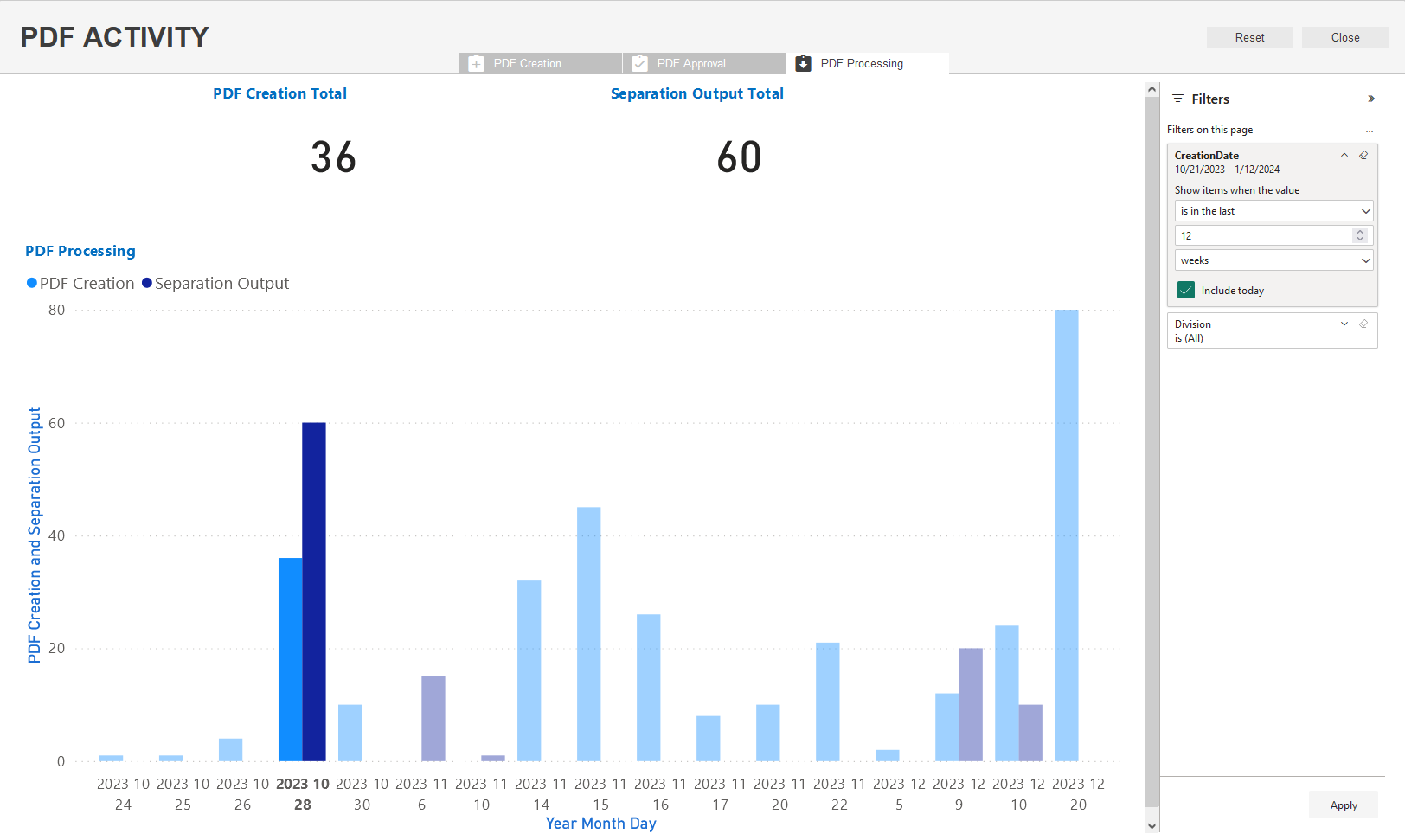Open the weeks time unit dropdown

coord(1273,260)
